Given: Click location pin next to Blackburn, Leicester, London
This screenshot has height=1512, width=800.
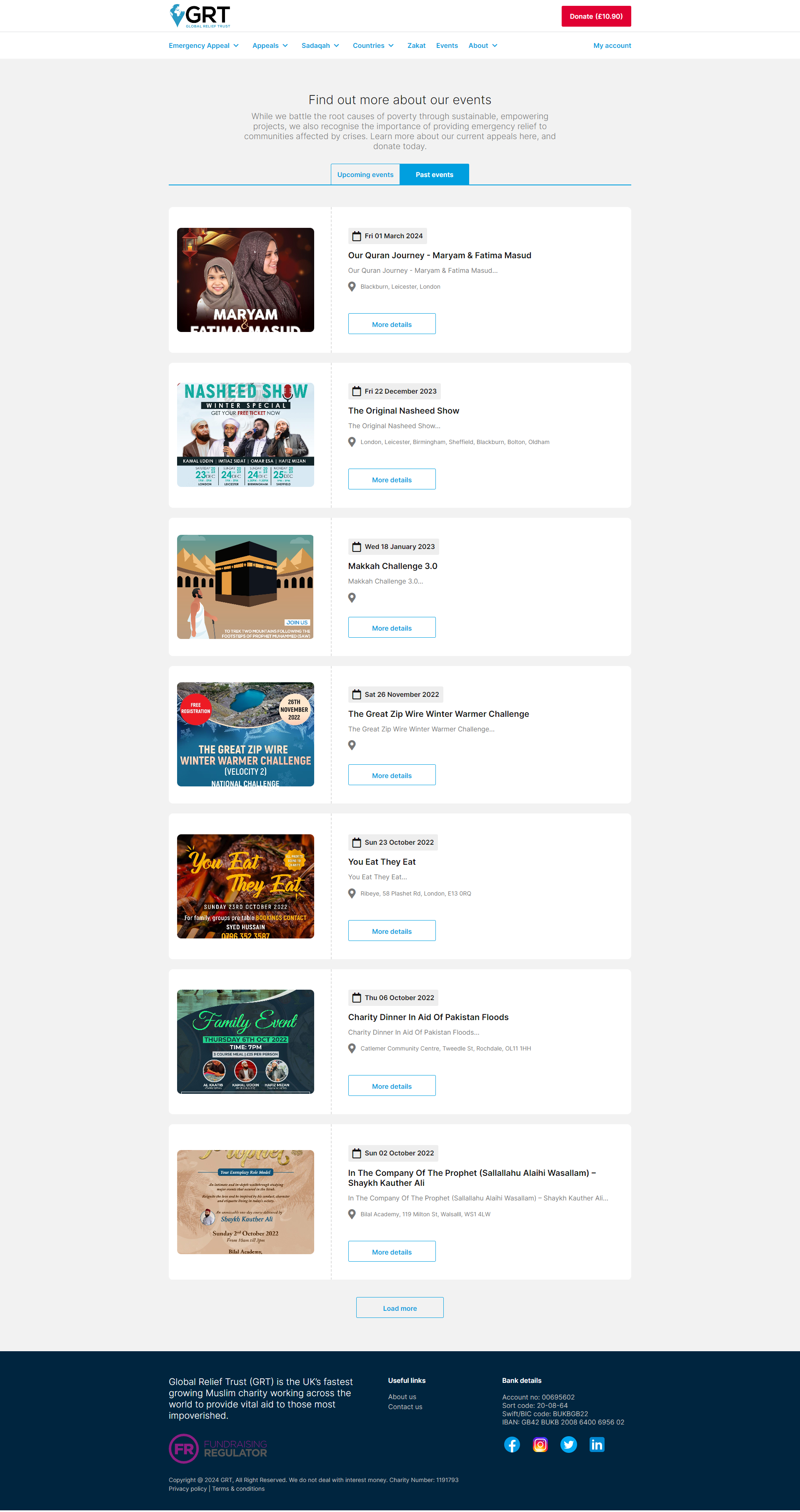Looking at the screenshot, I should (352, 287).
